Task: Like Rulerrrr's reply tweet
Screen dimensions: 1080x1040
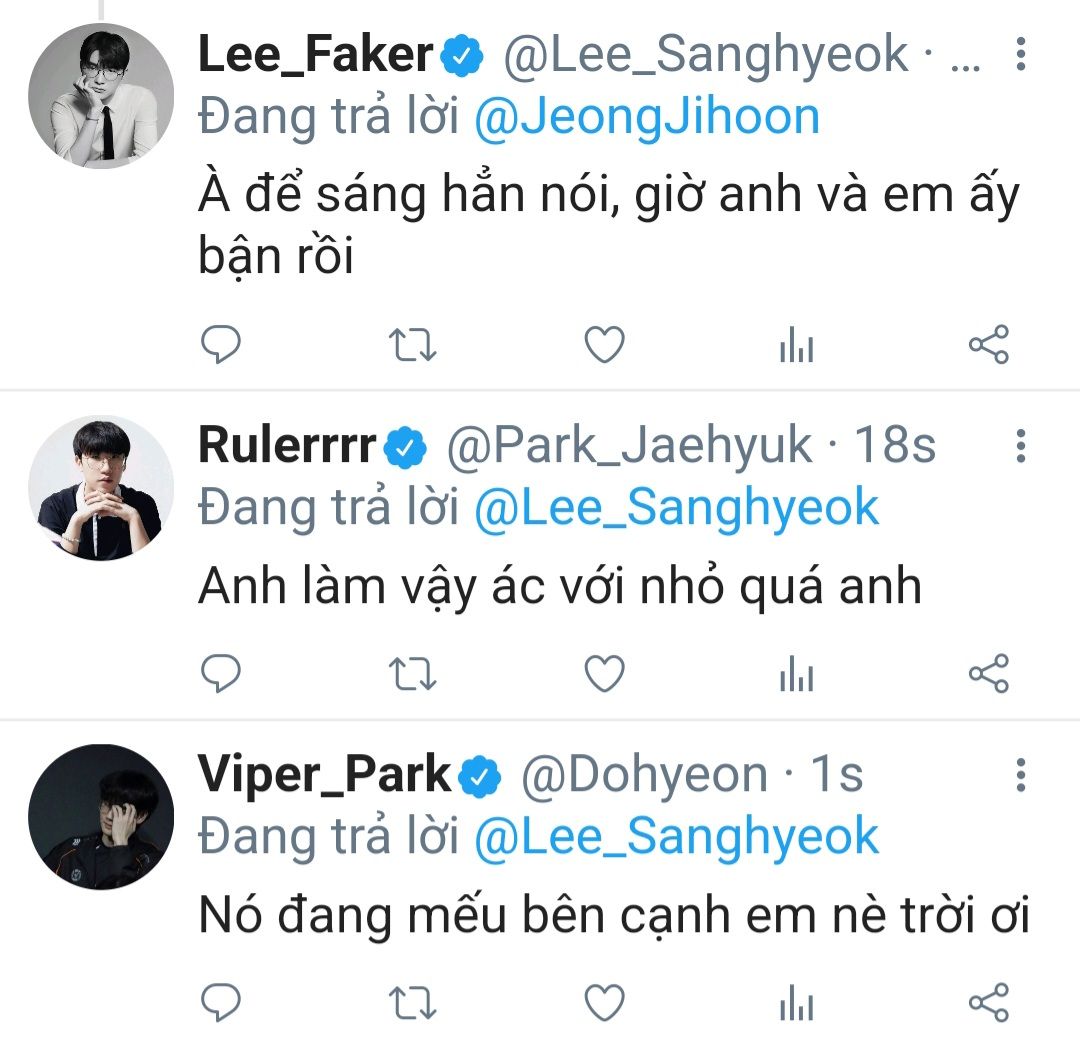Action: tap(604, 676)
